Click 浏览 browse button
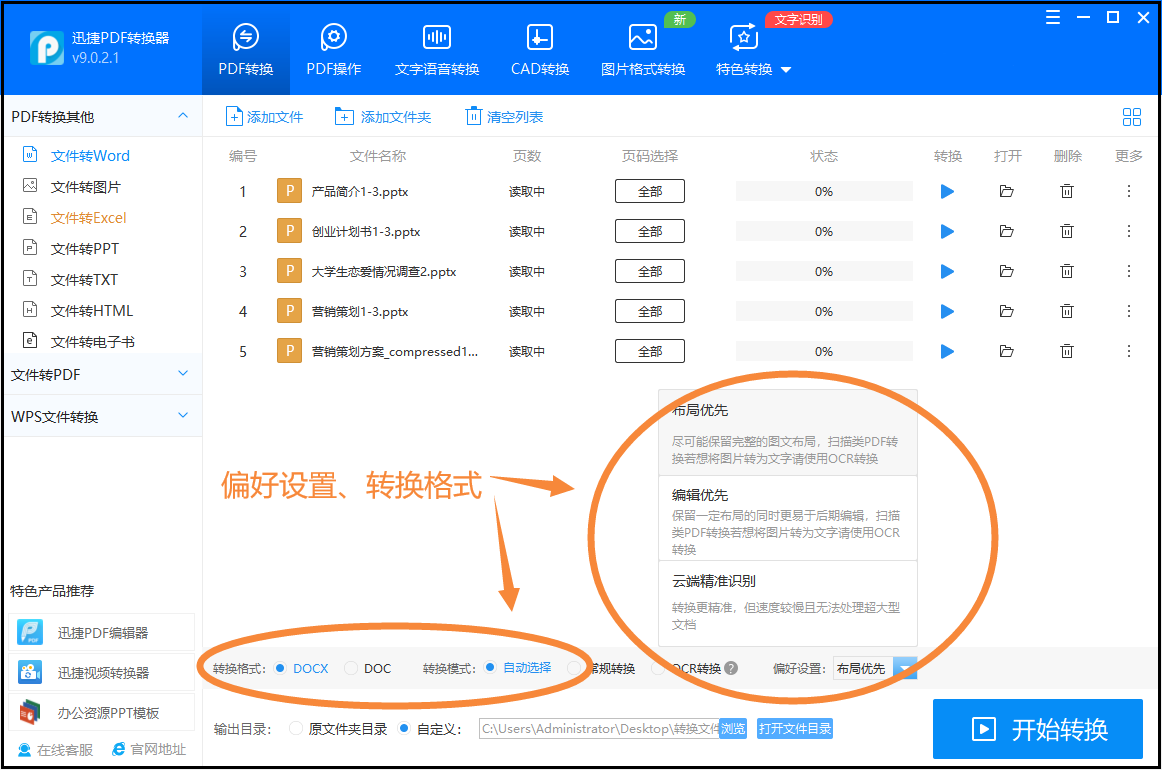This screenshot has width=1162, height=770. [733, 729]
